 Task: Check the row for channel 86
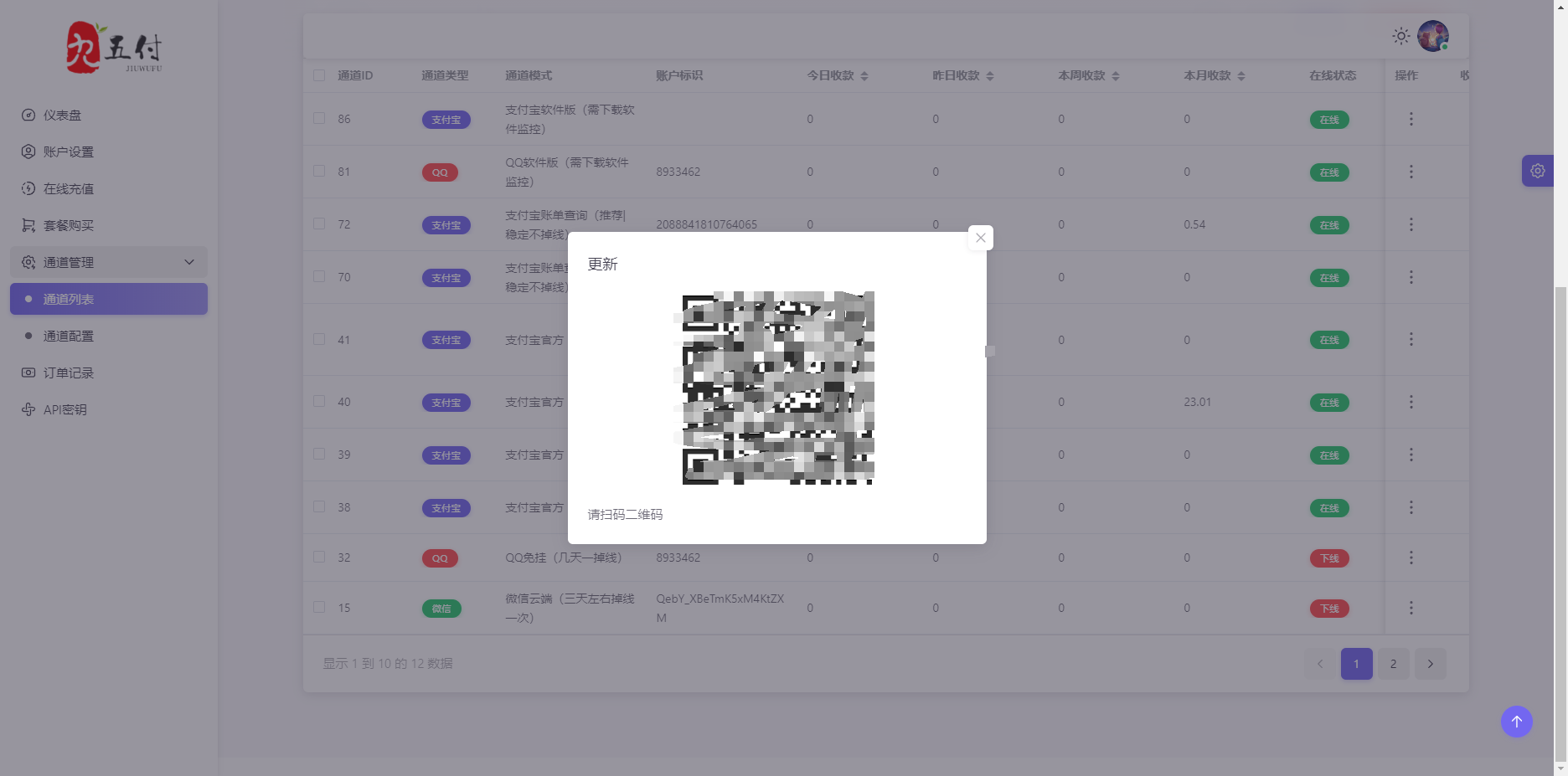click(319, 118)
